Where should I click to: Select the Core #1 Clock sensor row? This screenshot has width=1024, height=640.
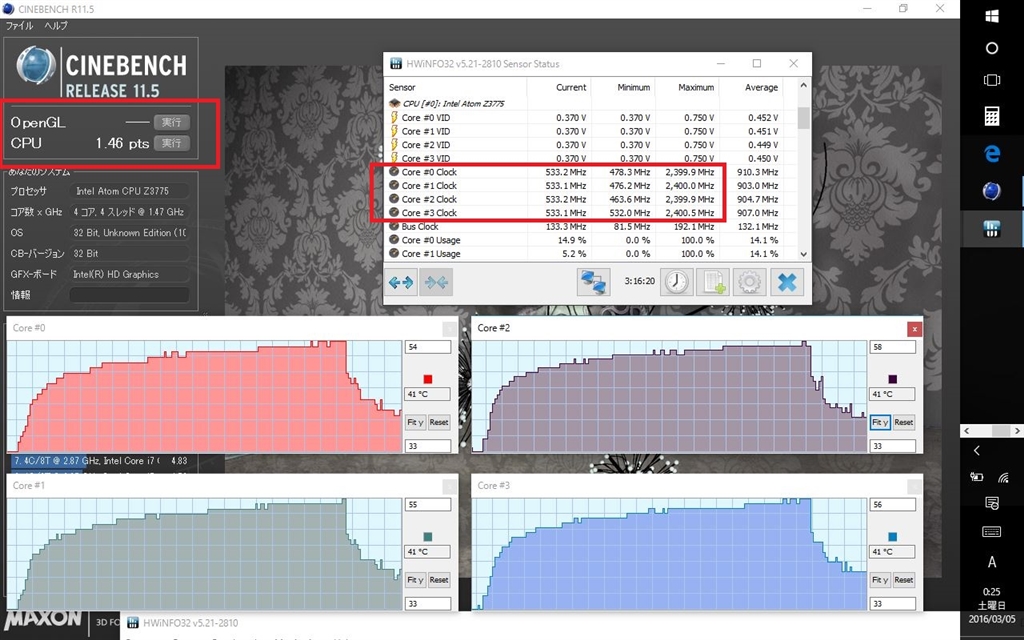(591, 185)
